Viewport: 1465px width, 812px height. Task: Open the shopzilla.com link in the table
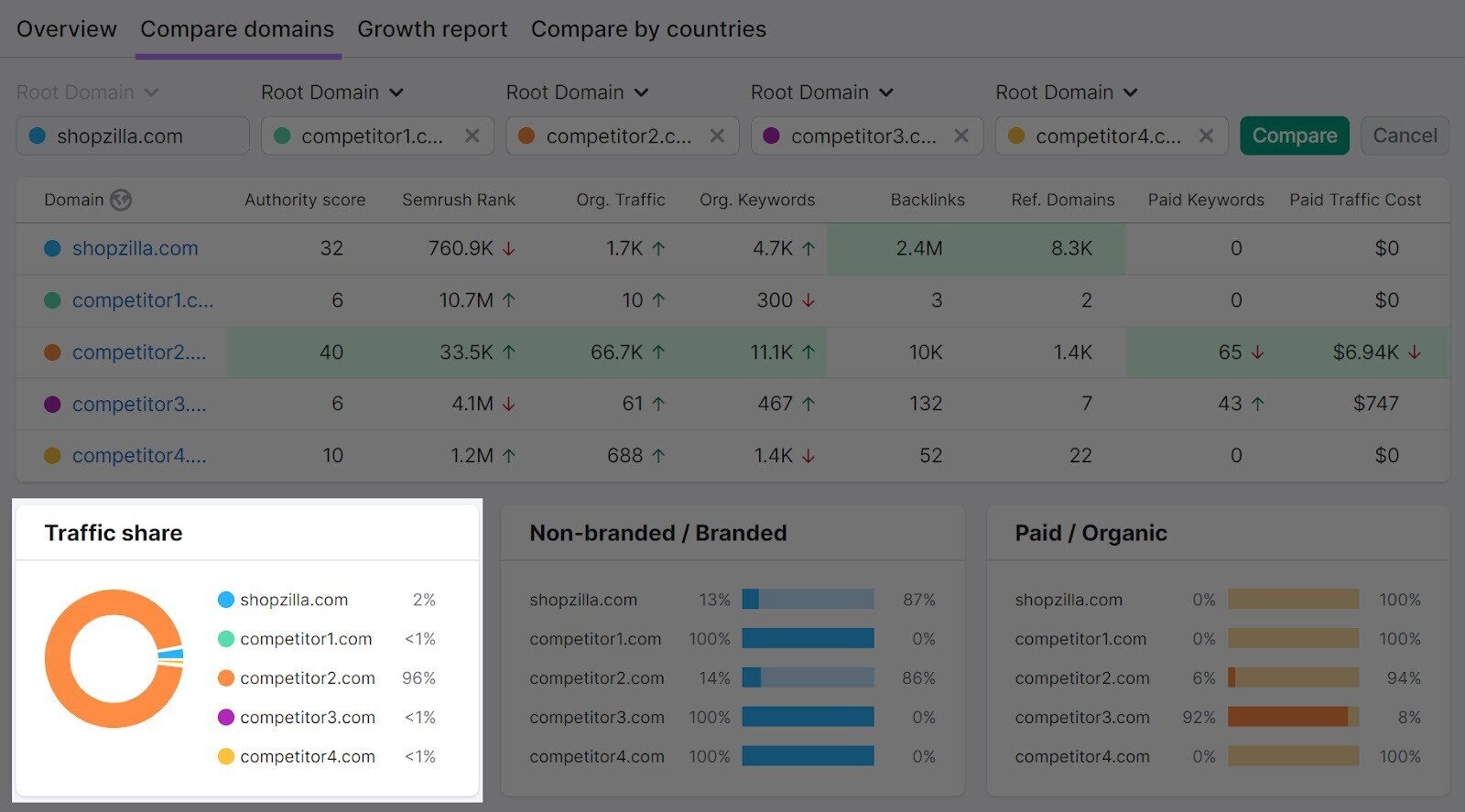coord(135,248)
